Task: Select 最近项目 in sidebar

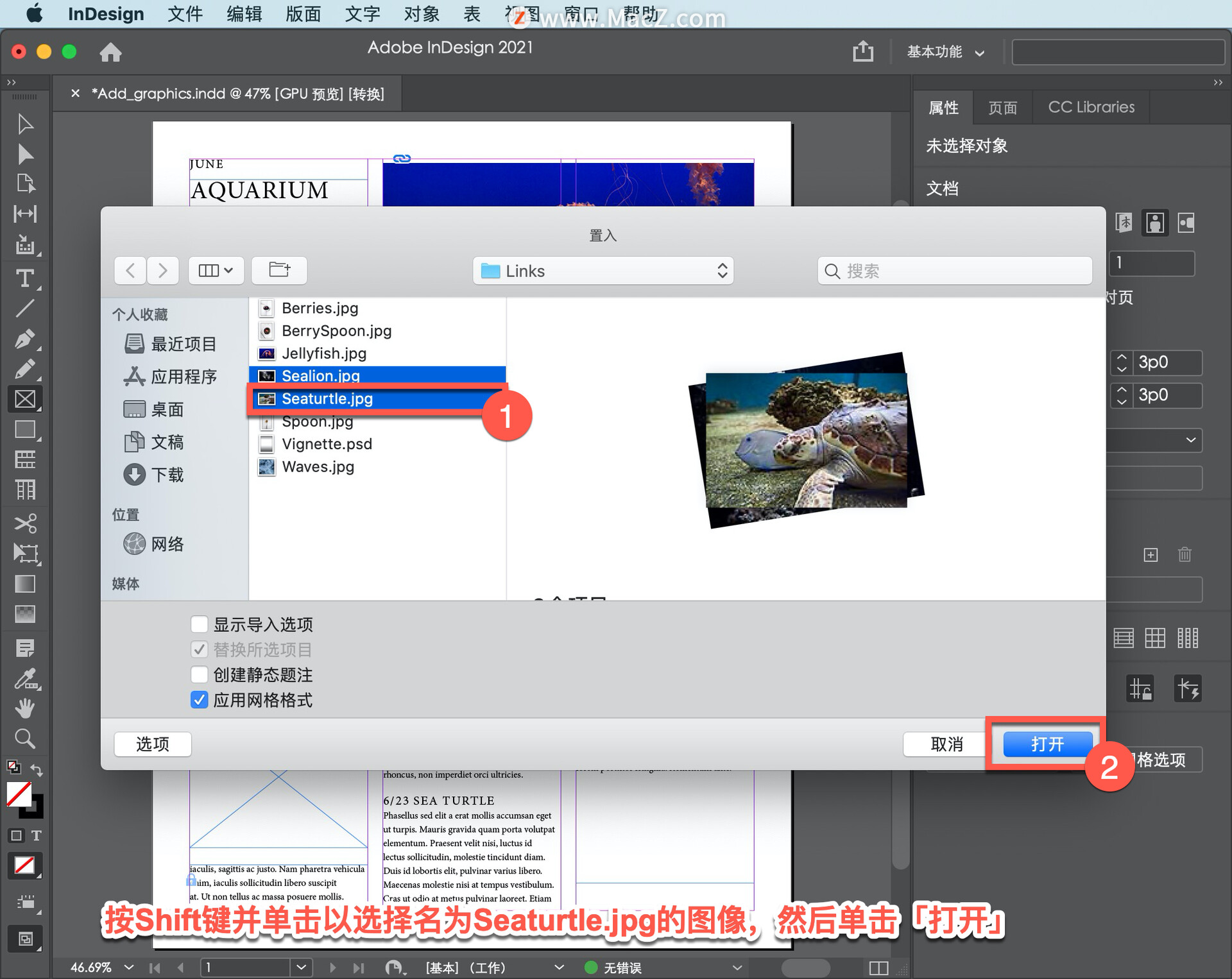Action: [x=170, y=344]
